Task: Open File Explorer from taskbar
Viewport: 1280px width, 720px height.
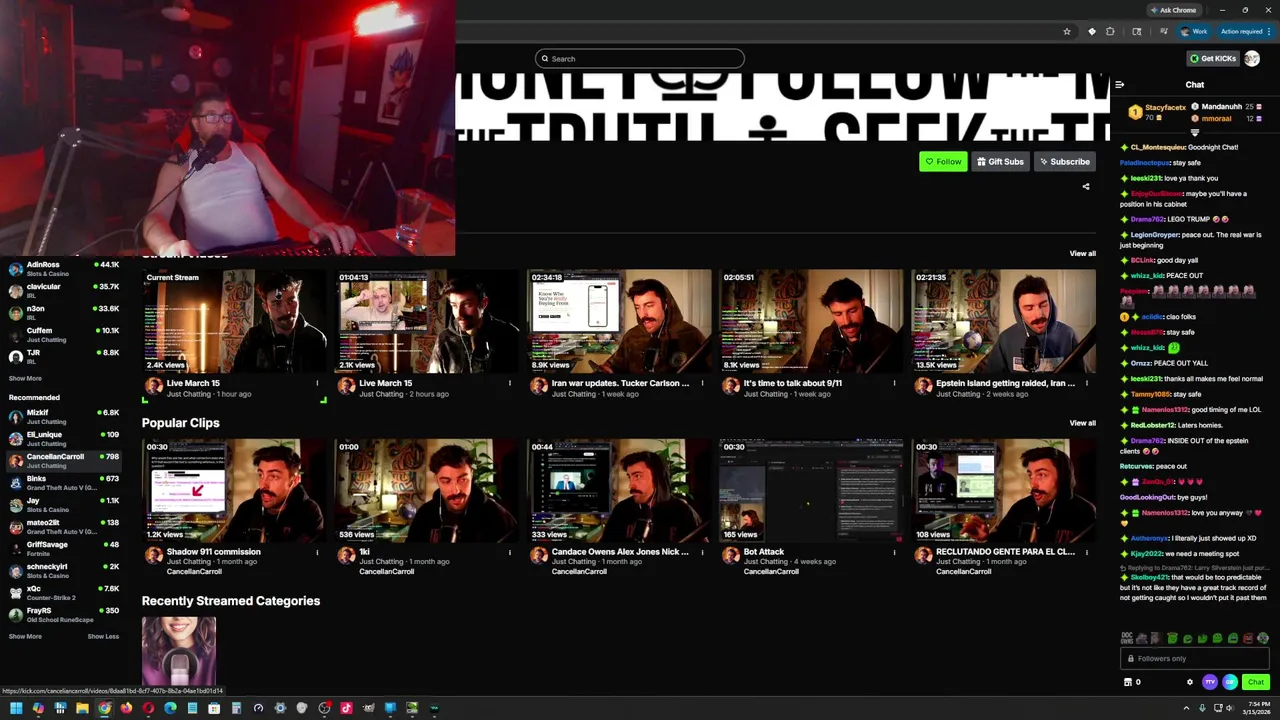Action: pos(82,708)
